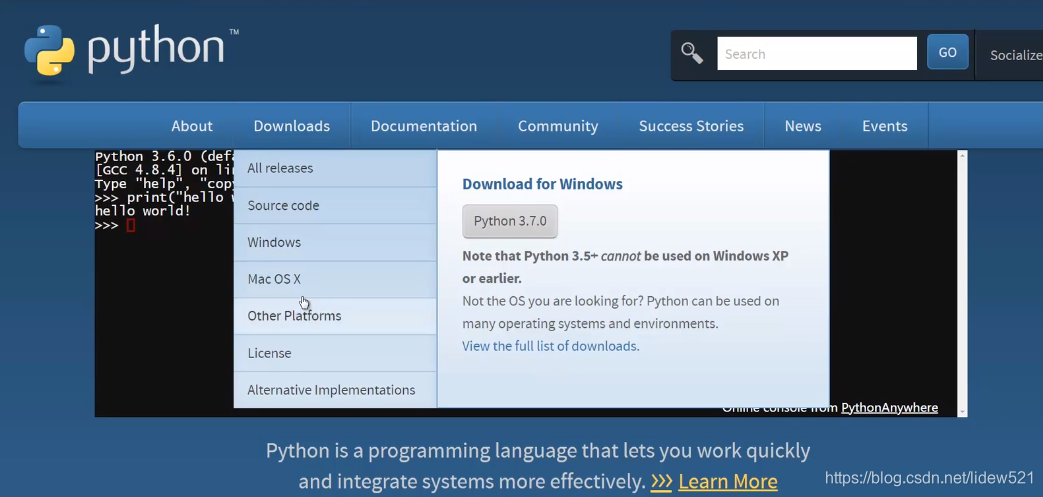Select Other Platforms in Downloads dropdown
1043x497 pixels.
point(335,316)
